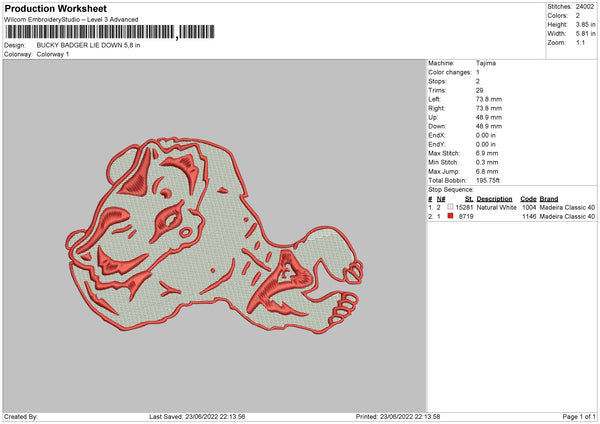Click the stitch count 15281
This screenshot has height=424, width=600.
(464, 207)
